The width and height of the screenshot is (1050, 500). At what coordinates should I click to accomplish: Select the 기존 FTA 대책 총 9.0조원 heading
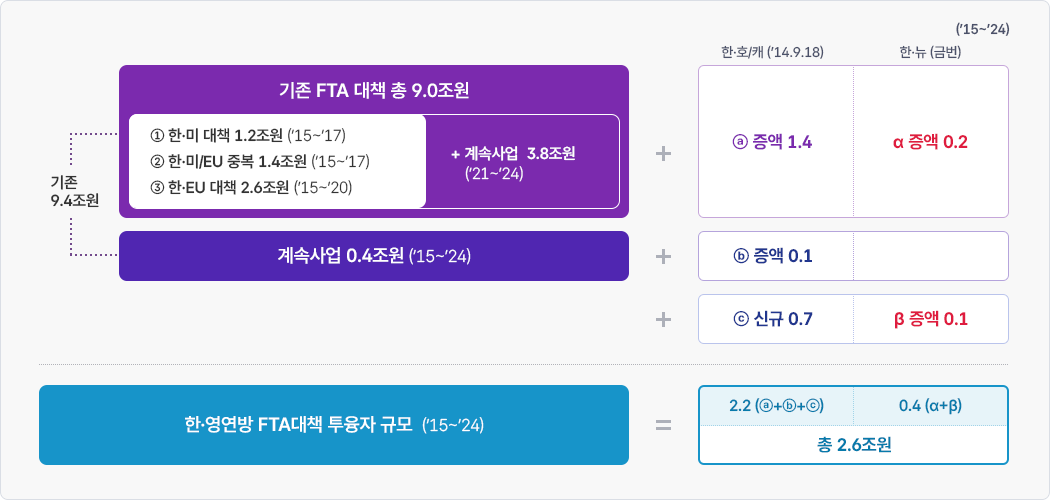click(374, 90)
